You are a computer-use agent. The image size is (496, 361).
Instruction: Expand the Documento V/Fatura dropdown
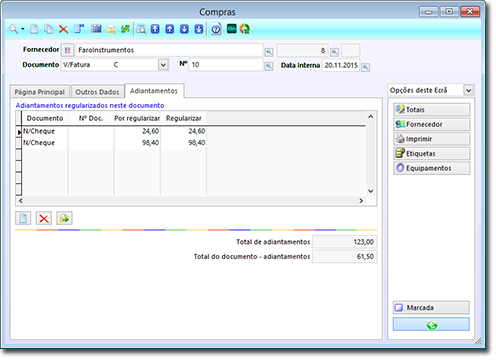pos(163,65)
